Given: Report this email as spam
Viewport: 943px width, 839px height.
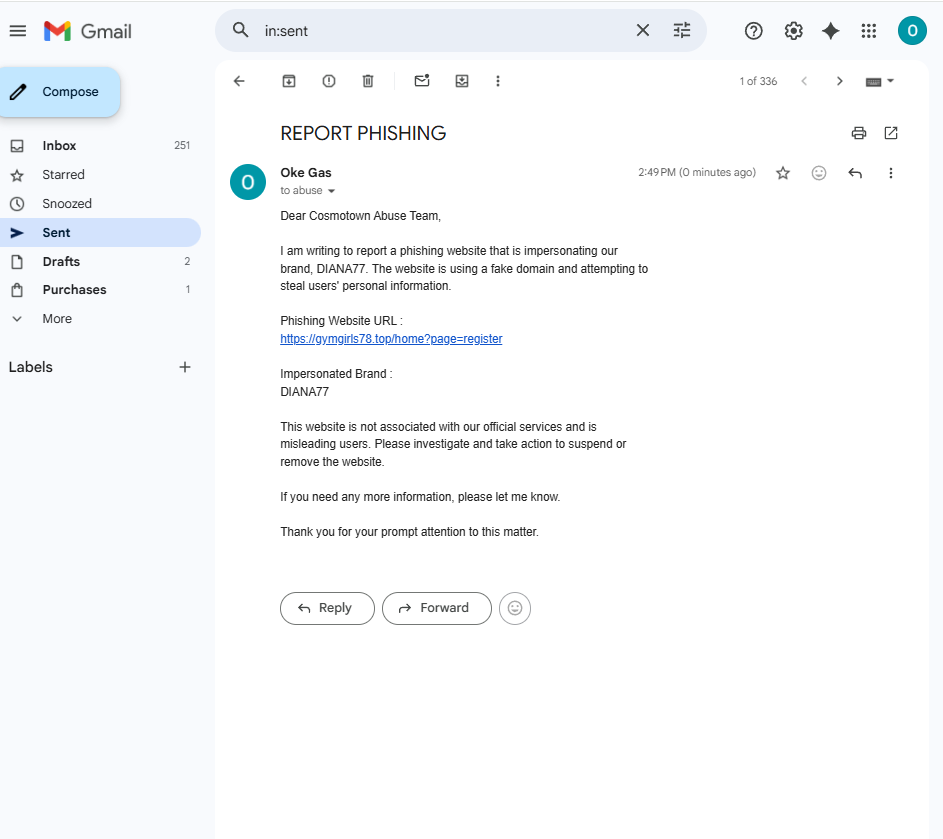Looking at the screenshot, I should [329, 81].
